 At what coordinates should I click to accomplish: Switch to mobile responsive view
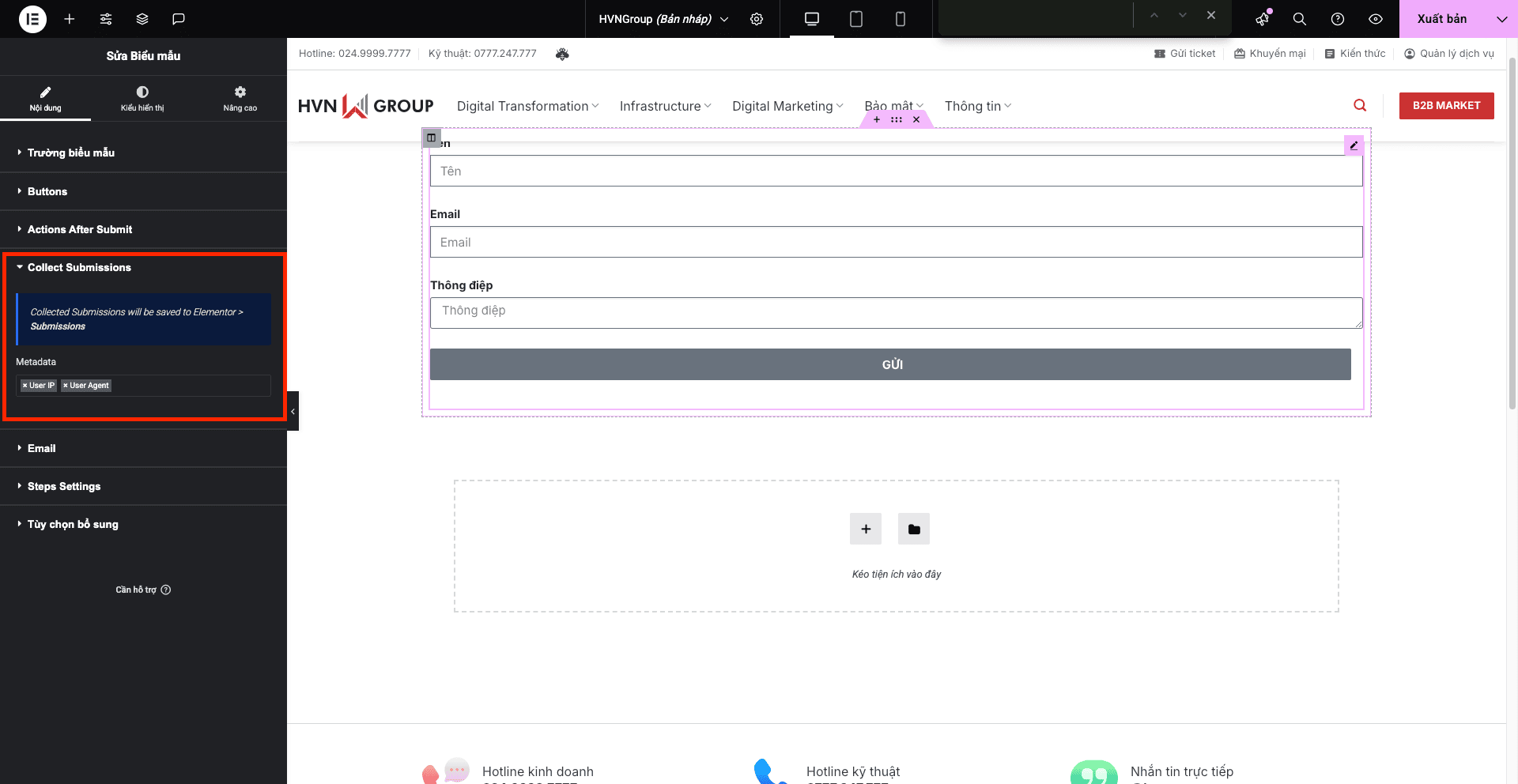[900, 19]
